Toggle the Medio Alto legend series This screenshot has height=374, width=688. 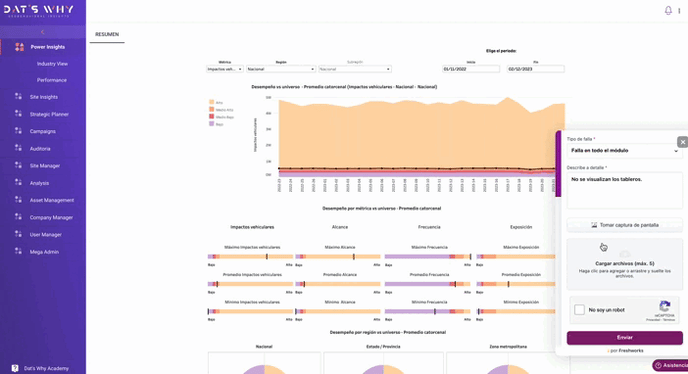[x=222, y=110]
